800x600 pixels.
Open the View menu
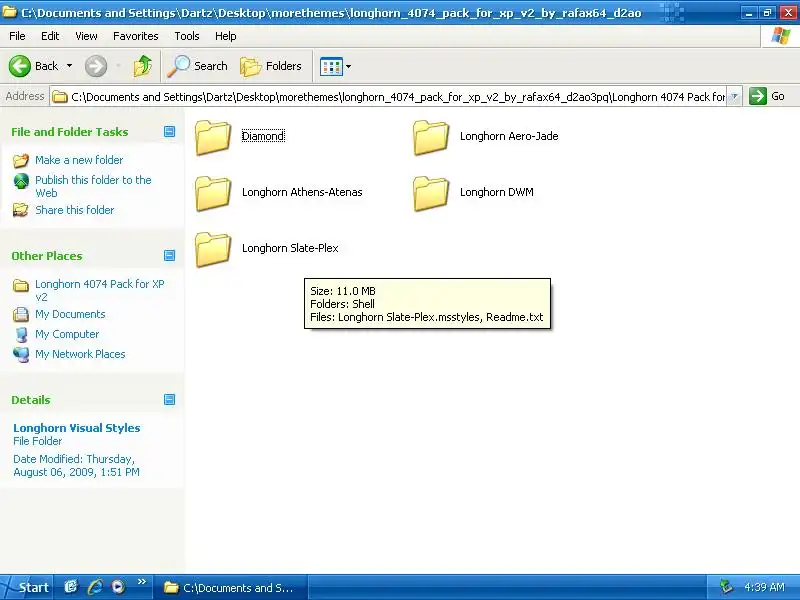tap(86, 36)
